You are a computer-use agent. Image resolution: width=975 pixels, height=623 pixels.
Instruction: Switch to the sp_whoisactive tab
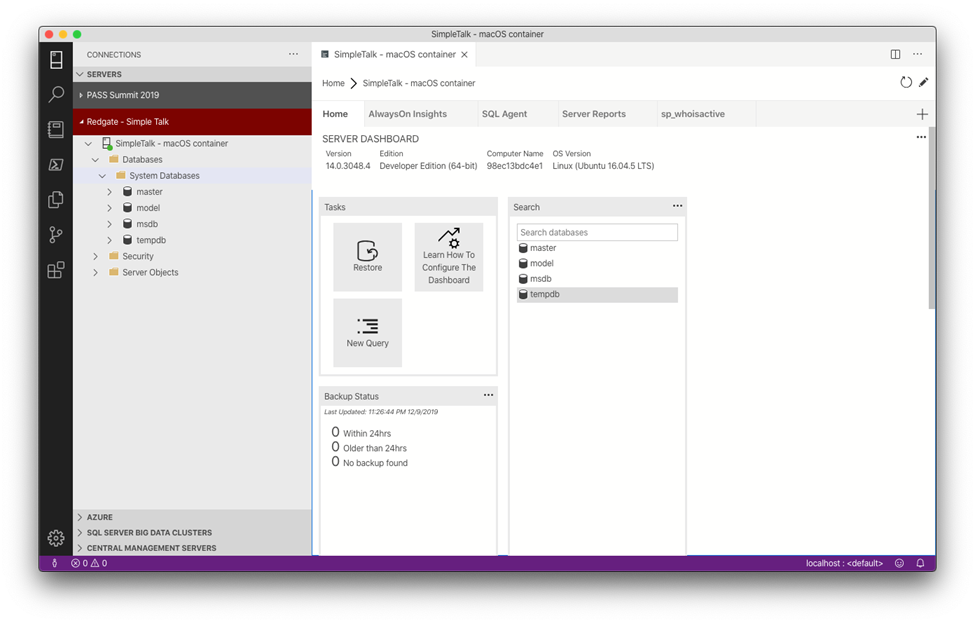(693, 114)
